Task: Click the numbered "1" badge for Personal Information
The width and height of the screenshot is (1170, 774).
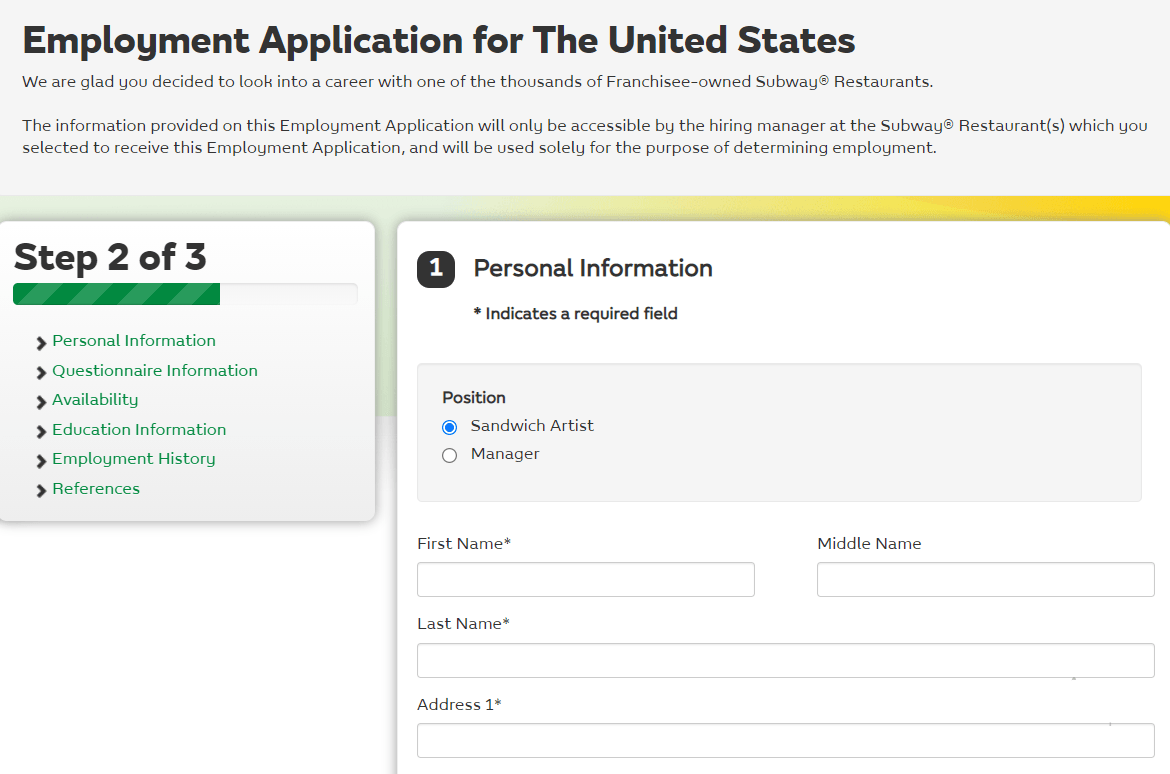Action: 435,269
